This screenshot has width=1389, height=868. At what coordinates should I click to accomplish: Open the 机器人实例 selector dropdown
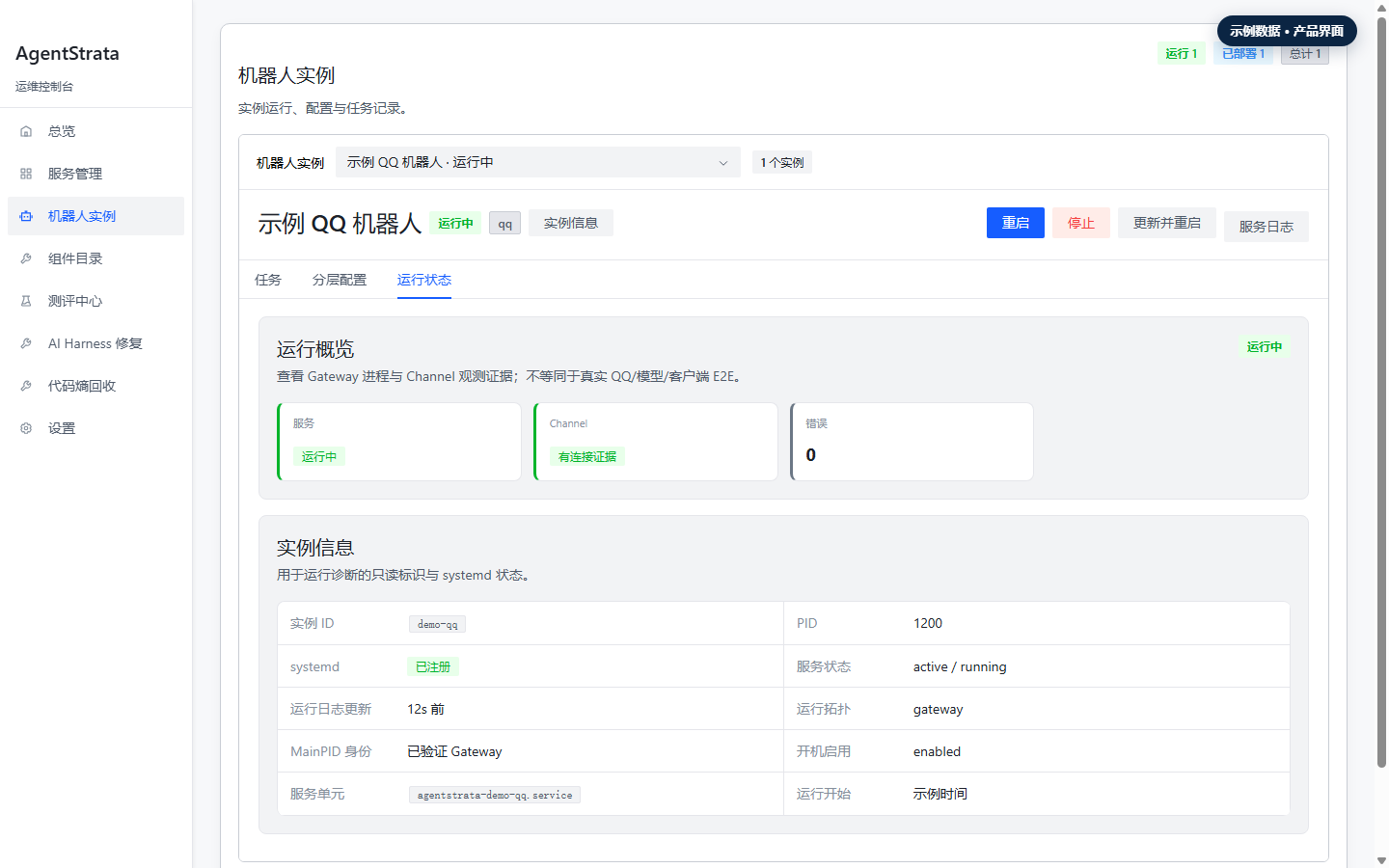[537, 162]
